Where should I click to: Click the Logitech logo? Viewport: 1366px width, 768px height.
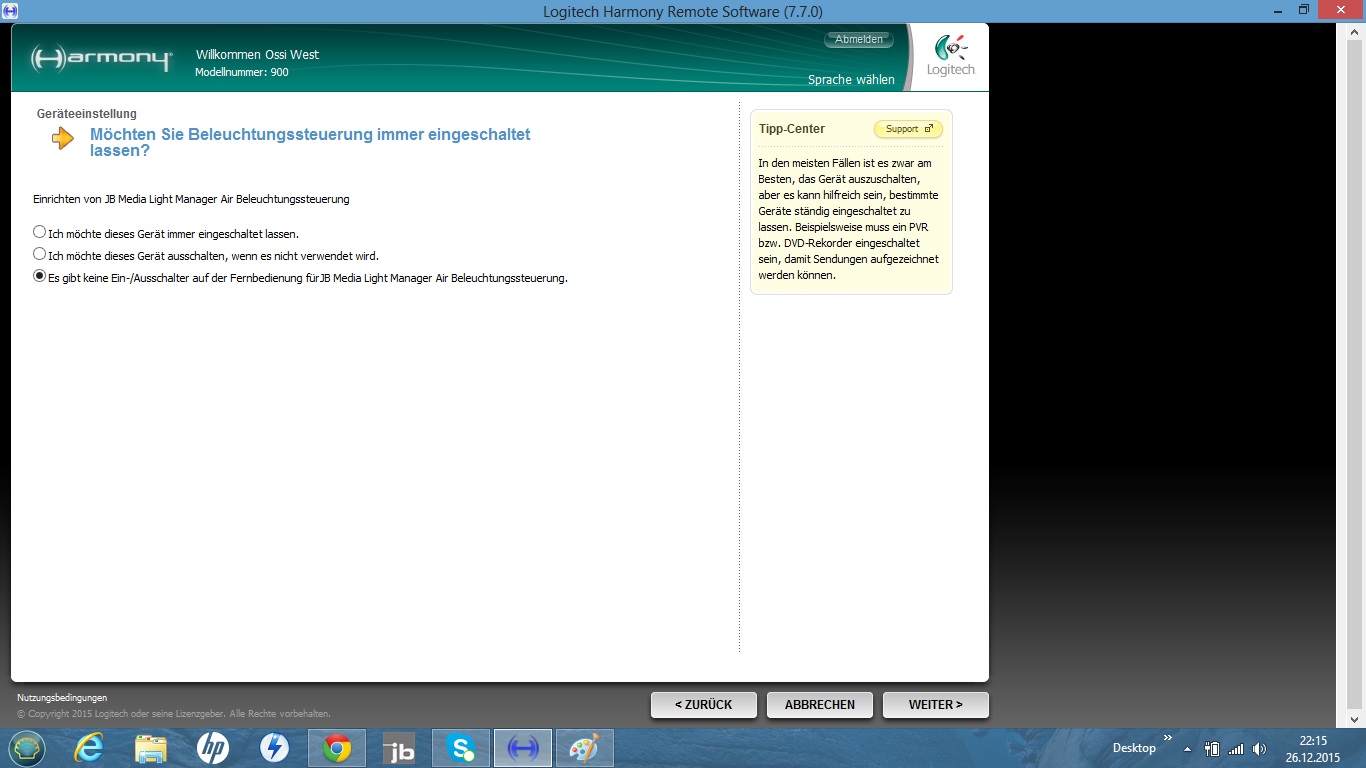[950, 56]
